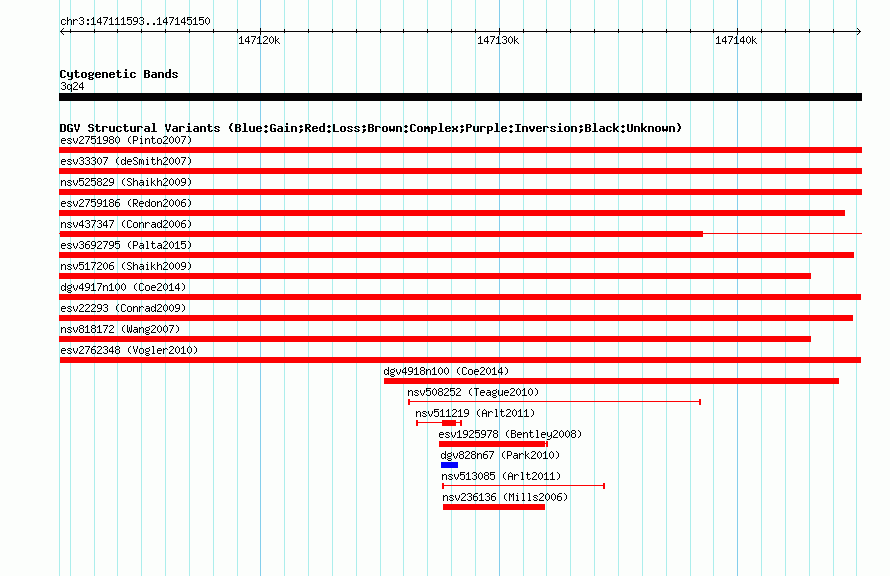Click the red bar under dgv4917n100
The height and width of the screenshot is (576, 890).
[x=460, y=297]
